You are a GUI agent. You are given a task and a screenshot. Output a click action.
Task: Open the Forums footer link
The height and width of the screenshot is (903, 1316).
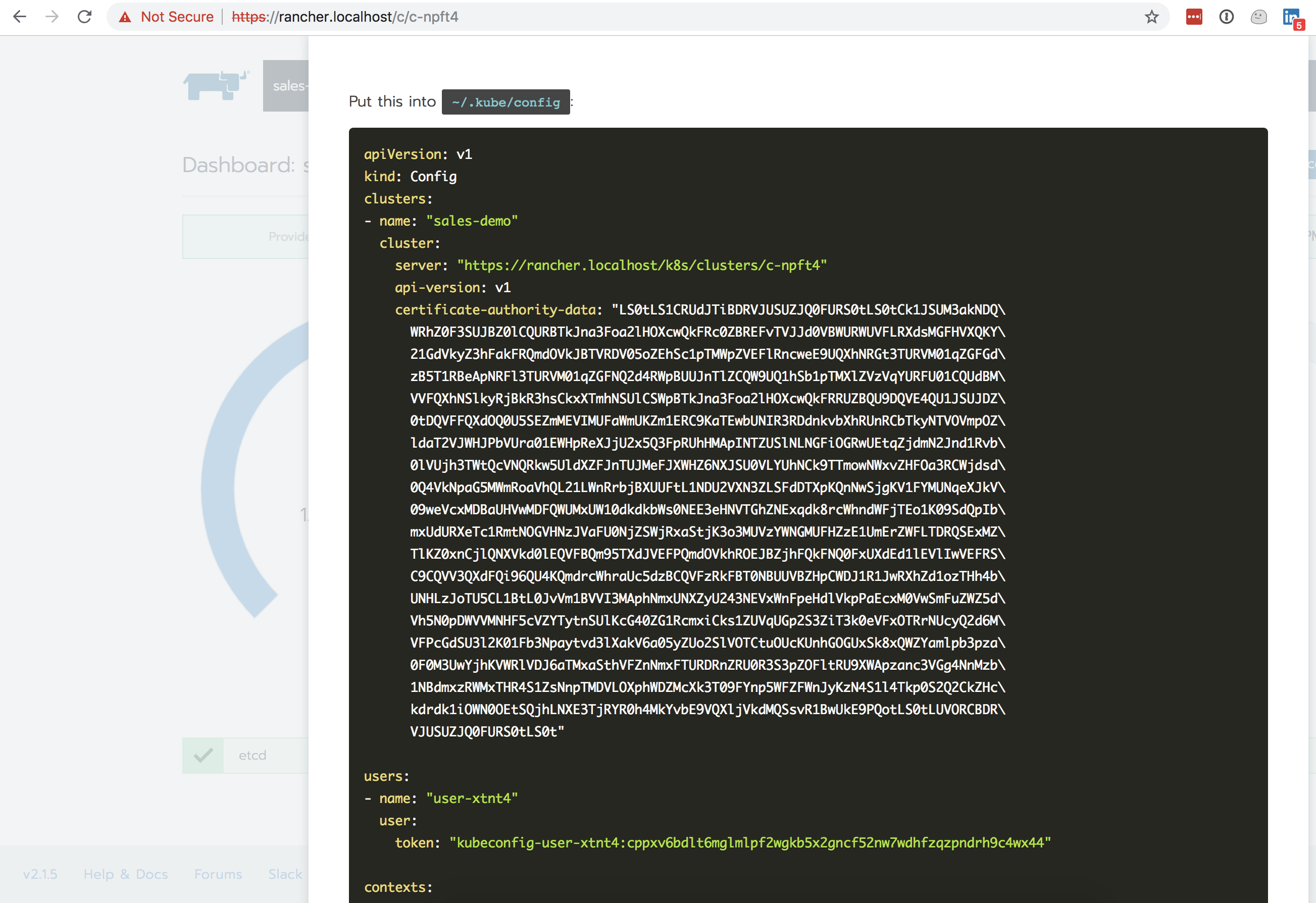[x=218, y=874]
